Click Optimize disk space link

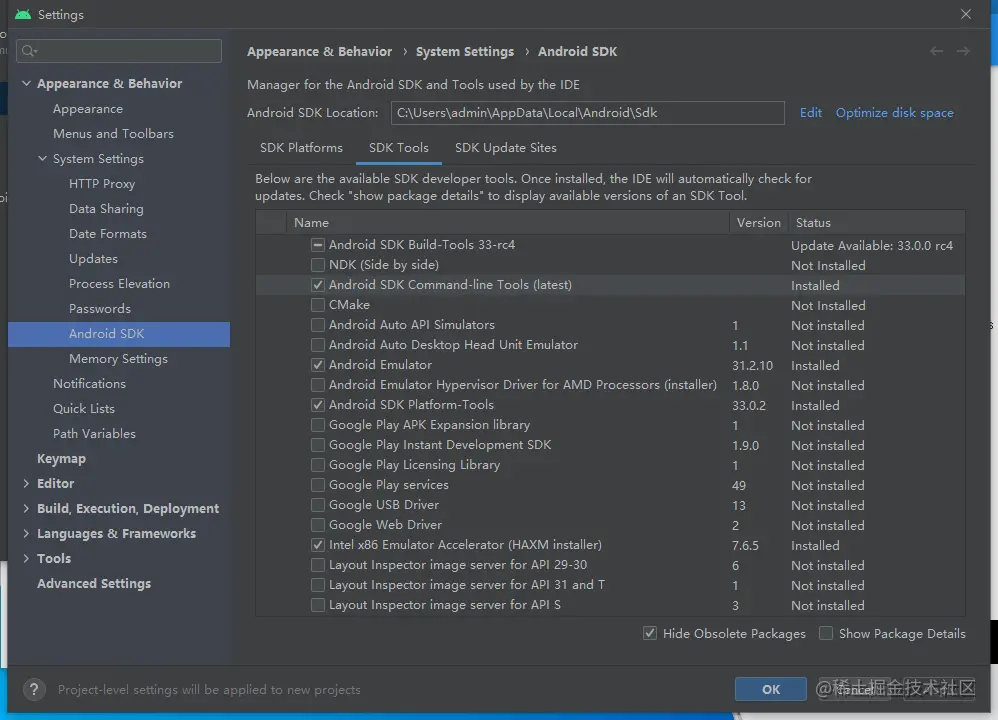(x=894, y=113)
